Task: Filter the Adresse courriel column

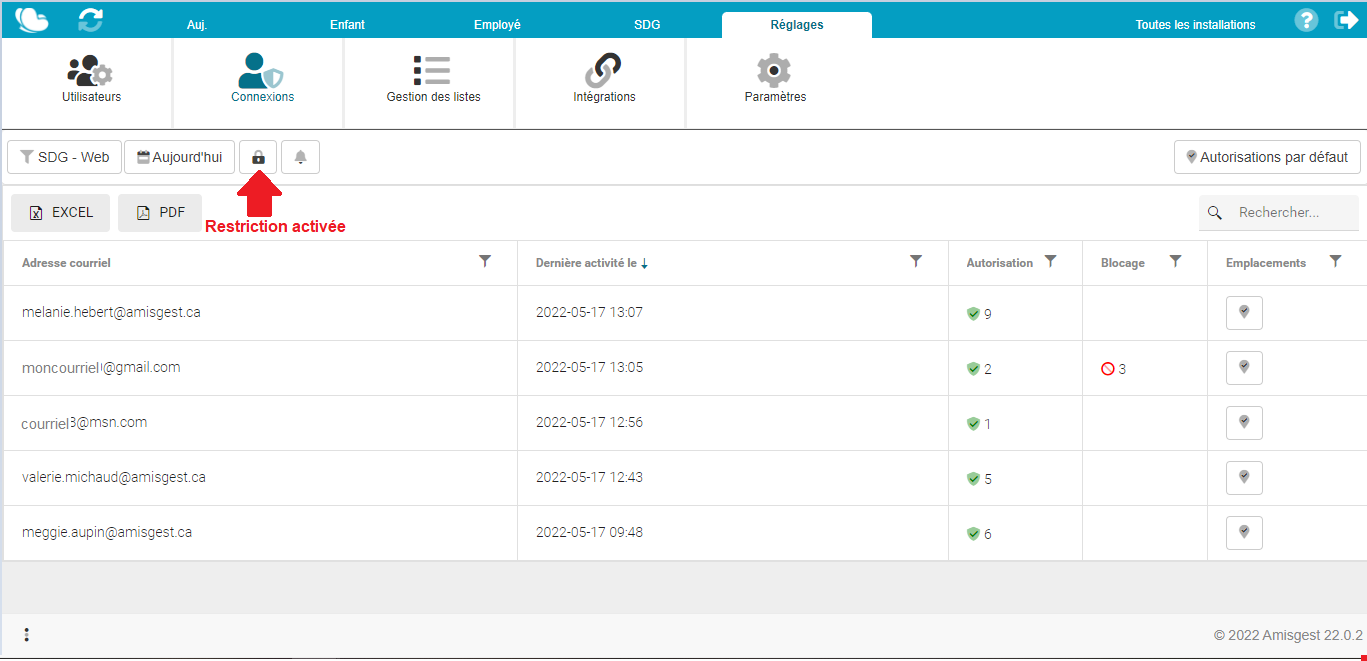Action: coord(485,261)
